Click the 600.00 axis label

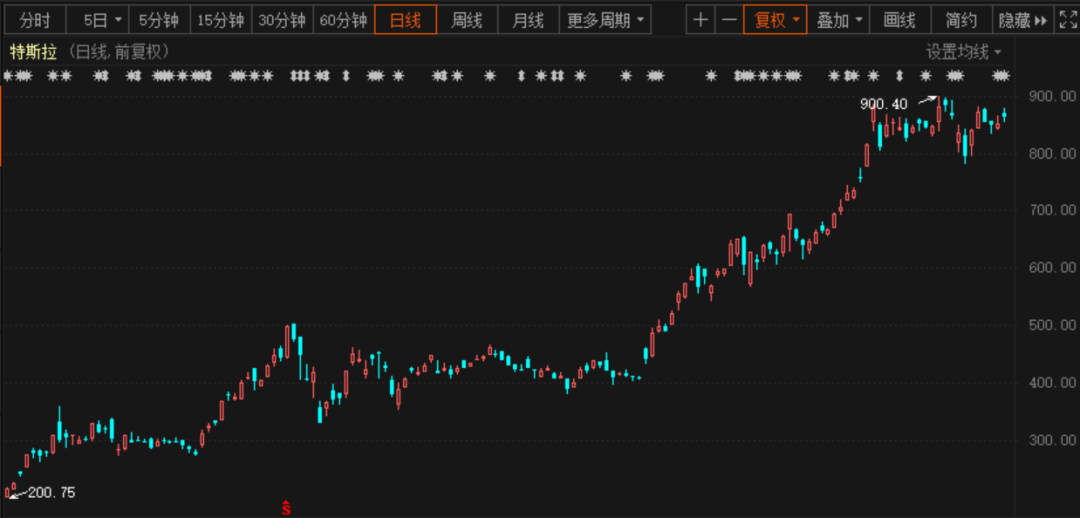(1050, 267)
